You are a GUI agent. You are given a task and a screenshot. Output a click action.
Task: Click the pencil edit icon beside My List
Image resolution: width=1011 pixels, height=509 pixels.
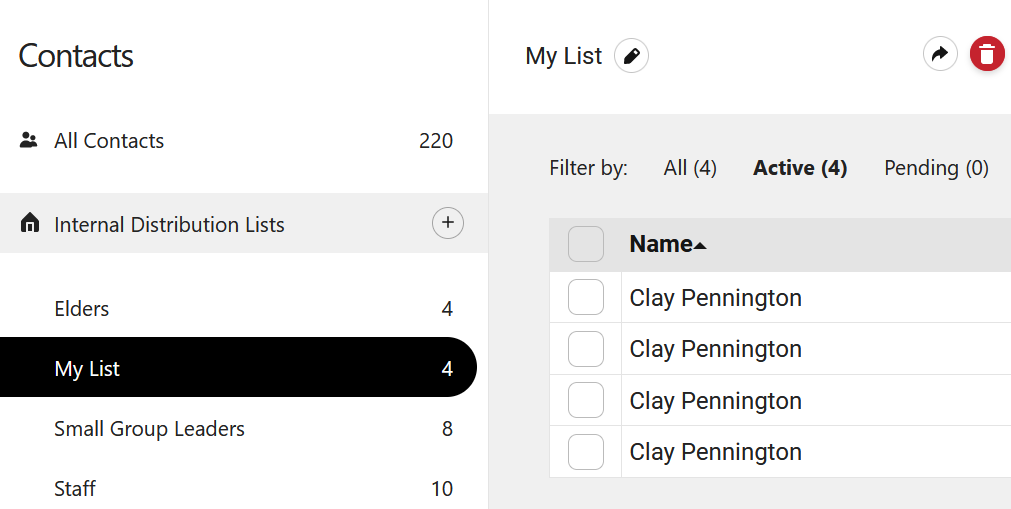tap(631, 56)
